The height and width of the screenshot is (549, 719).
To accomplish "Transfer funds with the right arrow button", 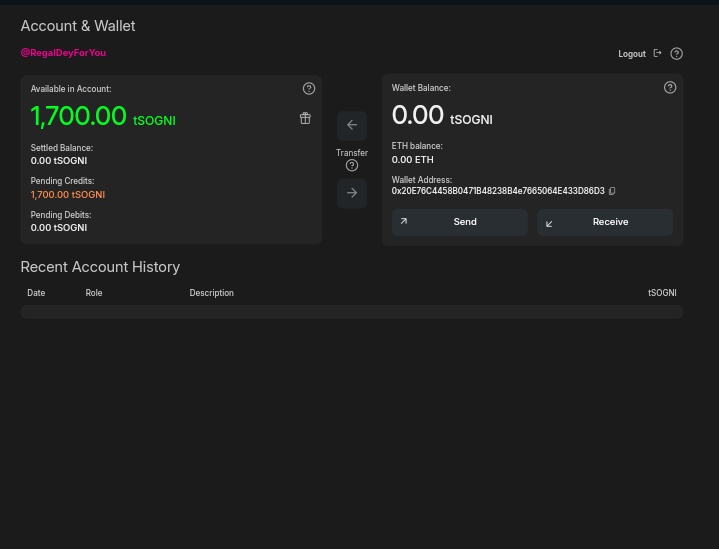I will click(352, 193).
